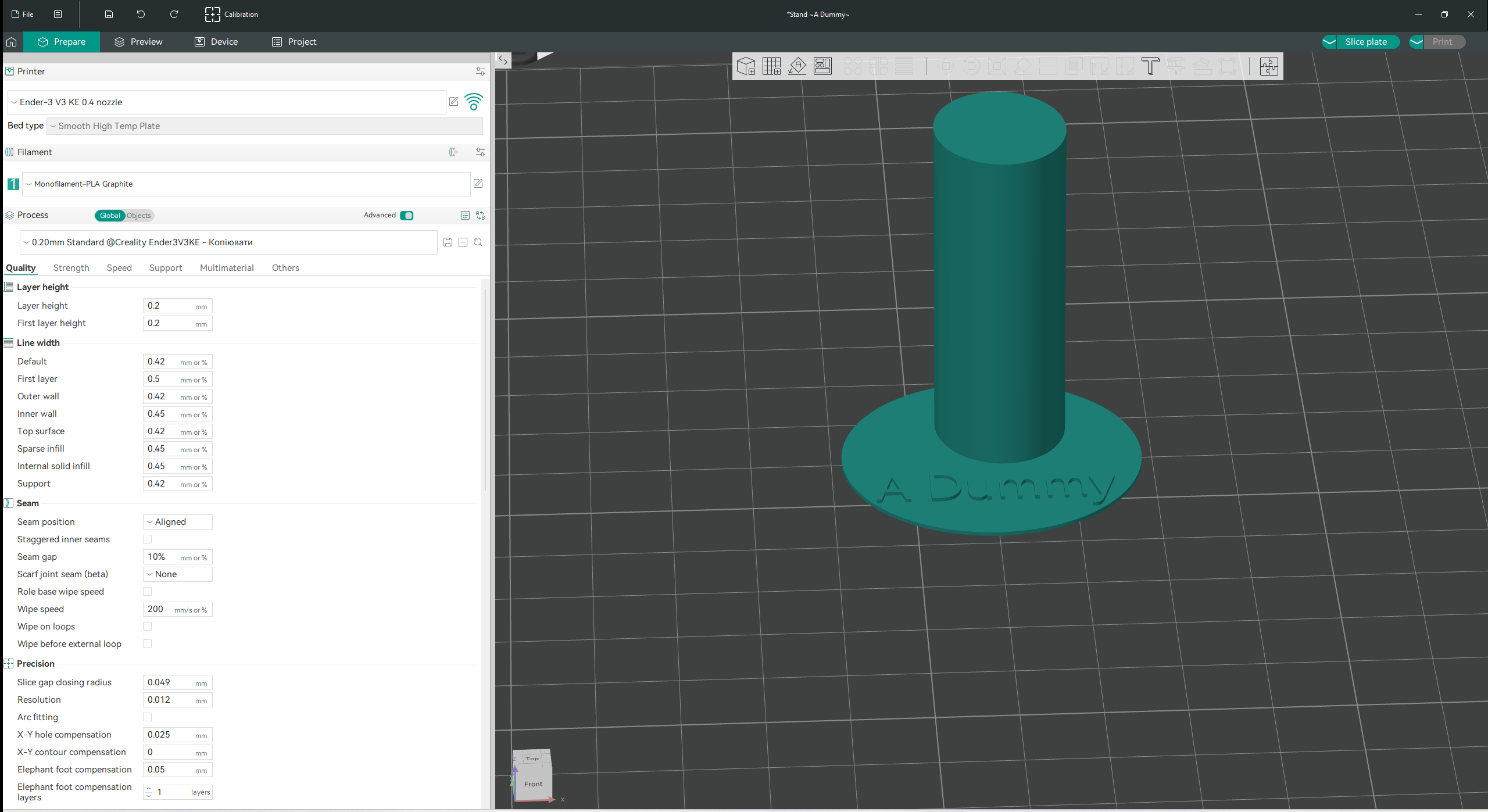Click compare presets icon in Process header

click(x=481, y=216)
